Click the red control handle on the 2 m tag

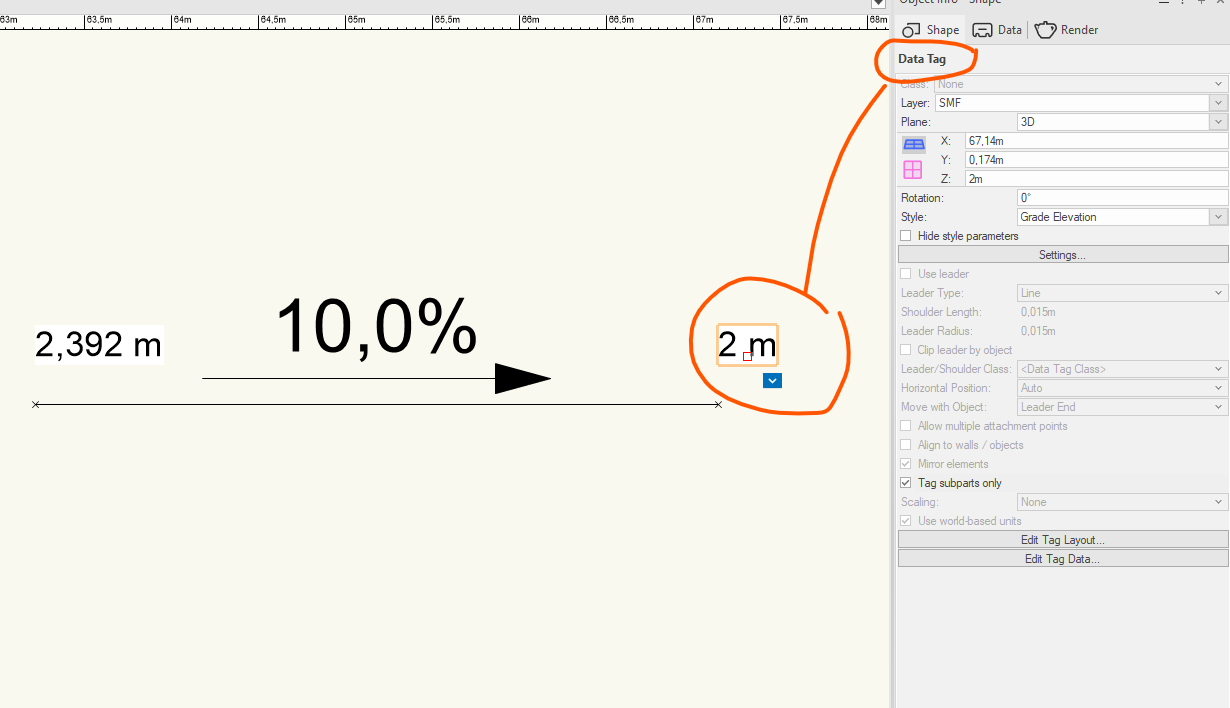747,356
